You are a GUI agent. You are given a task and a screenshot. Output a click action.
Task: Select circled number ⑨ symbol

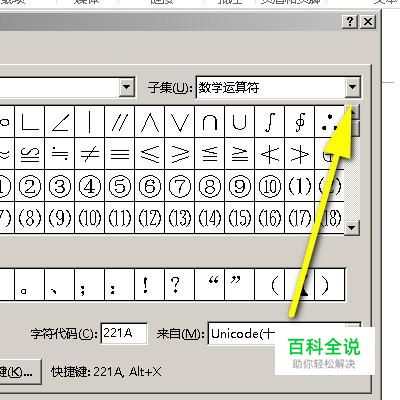click(240, 186)
